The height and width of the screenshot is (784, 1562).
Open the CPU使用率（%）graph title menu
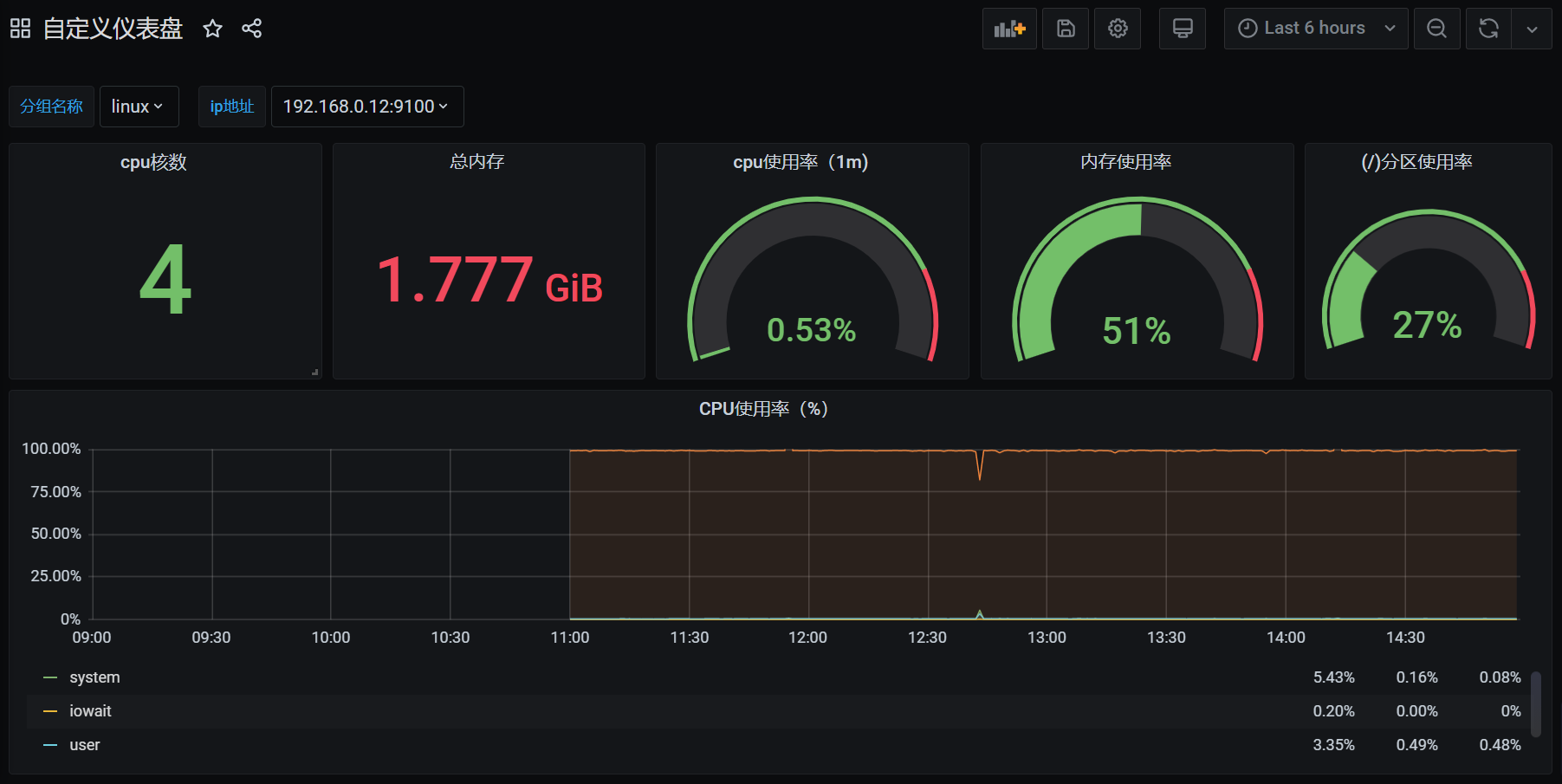tap(763, 409)
